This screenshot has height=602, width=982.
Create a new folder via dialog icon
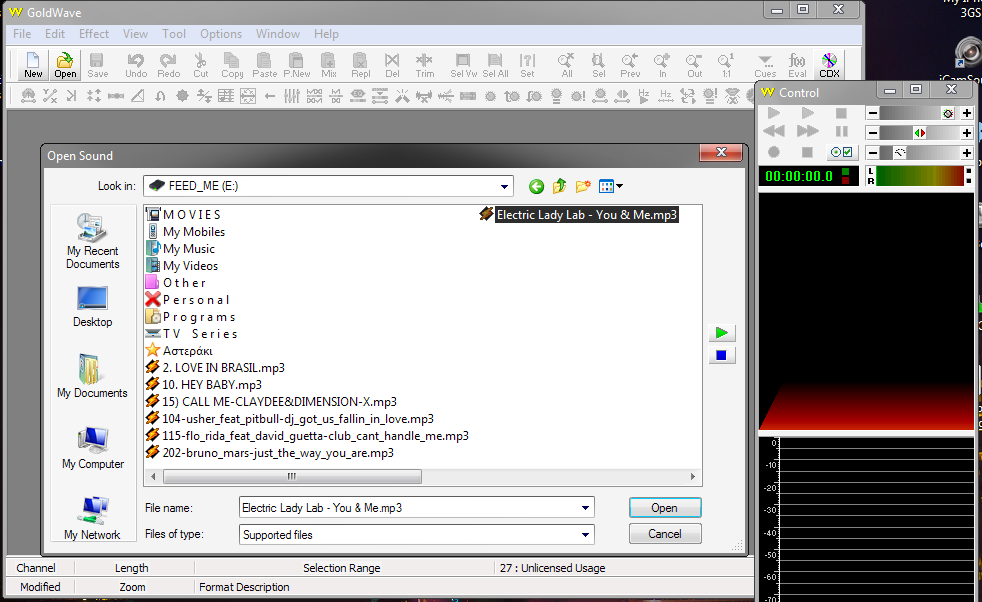[x=583, y=186]
